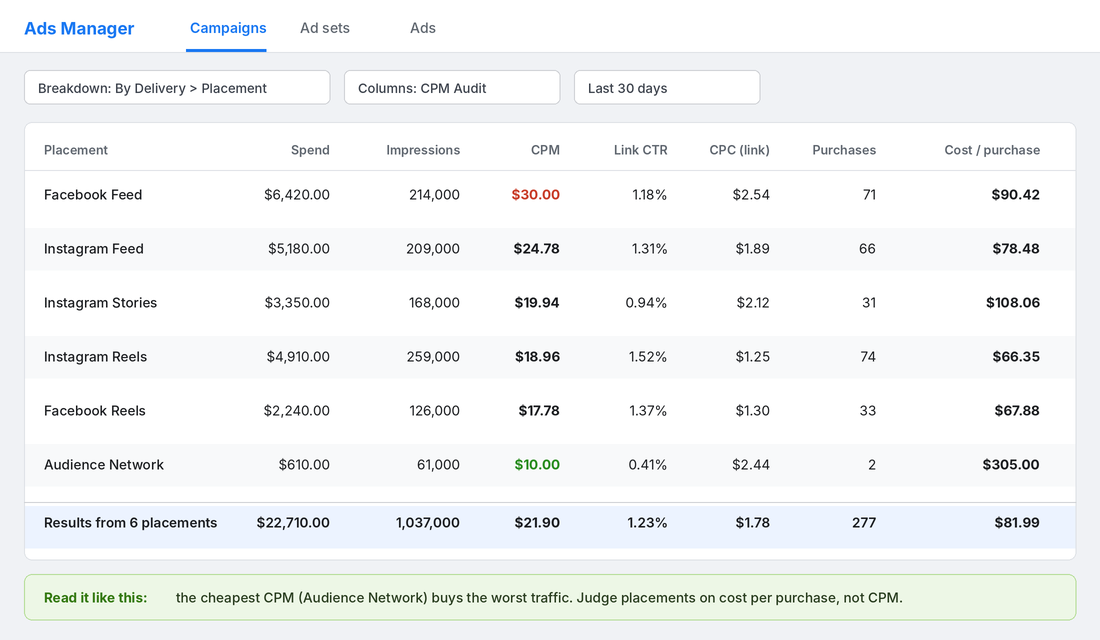This screenshot has width=1100, height=640.
Task: Select the Instagram Stories placement row
Action: point(550,303)
